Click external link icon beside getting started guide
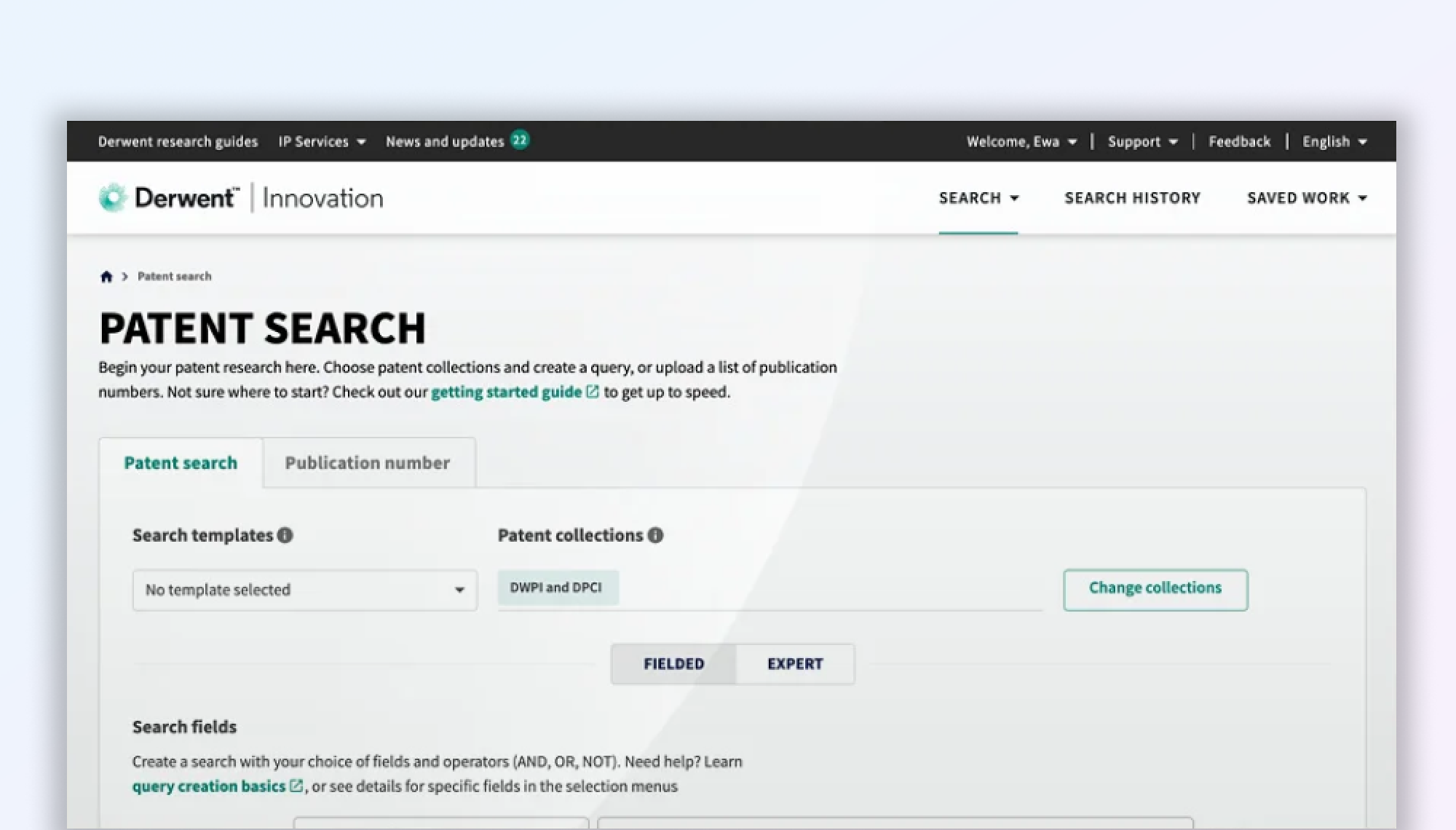1456x830 pixels. click(593, 392)
